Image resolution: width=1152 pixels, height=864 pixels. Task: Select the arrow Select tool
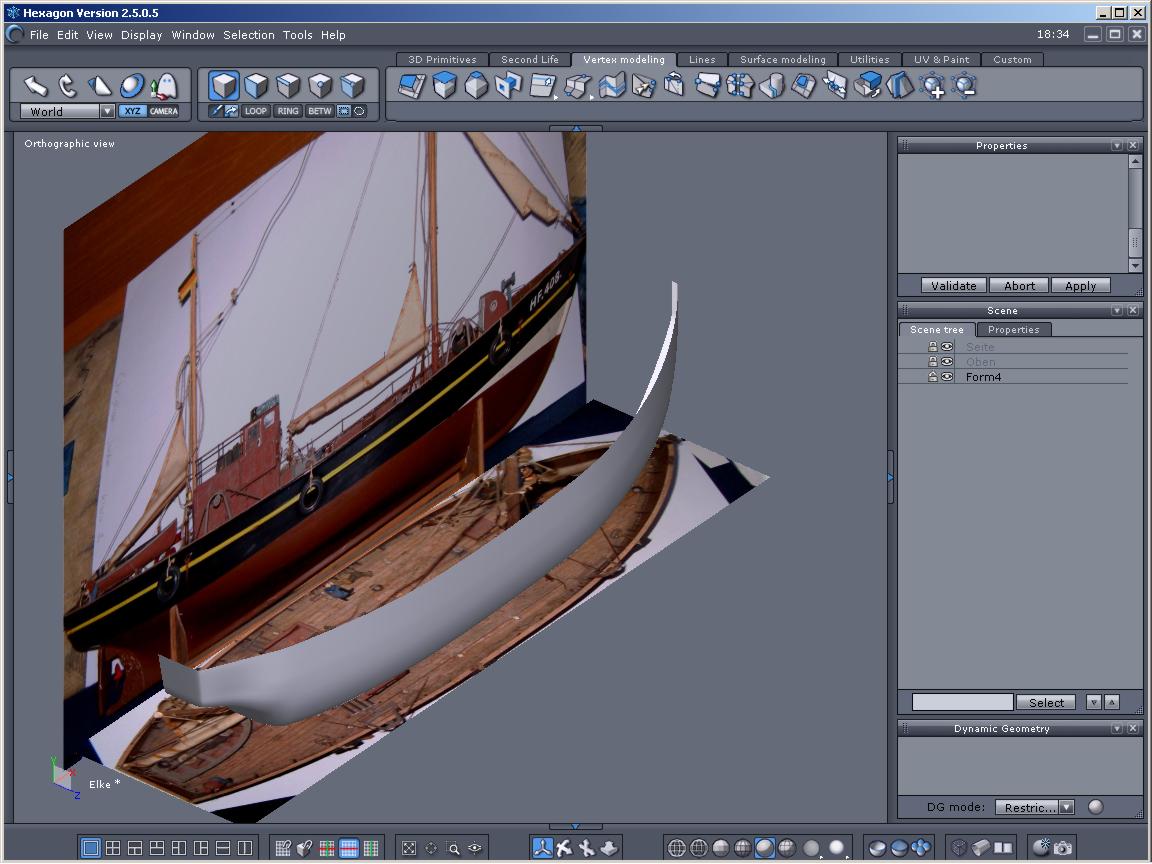coord(35,86)
